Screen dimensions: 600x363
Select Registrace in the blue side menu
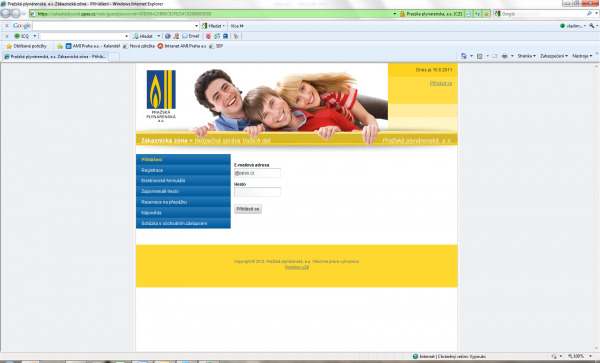183,170
